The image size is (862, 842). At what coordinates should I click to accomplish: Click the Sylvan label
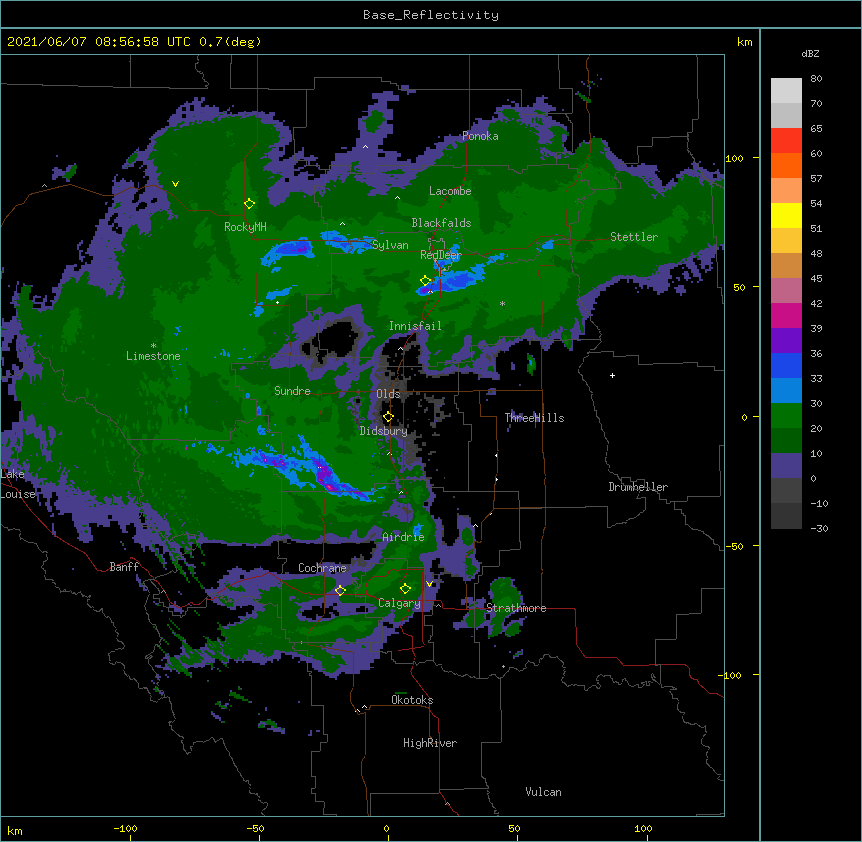(x=390, y=245)
